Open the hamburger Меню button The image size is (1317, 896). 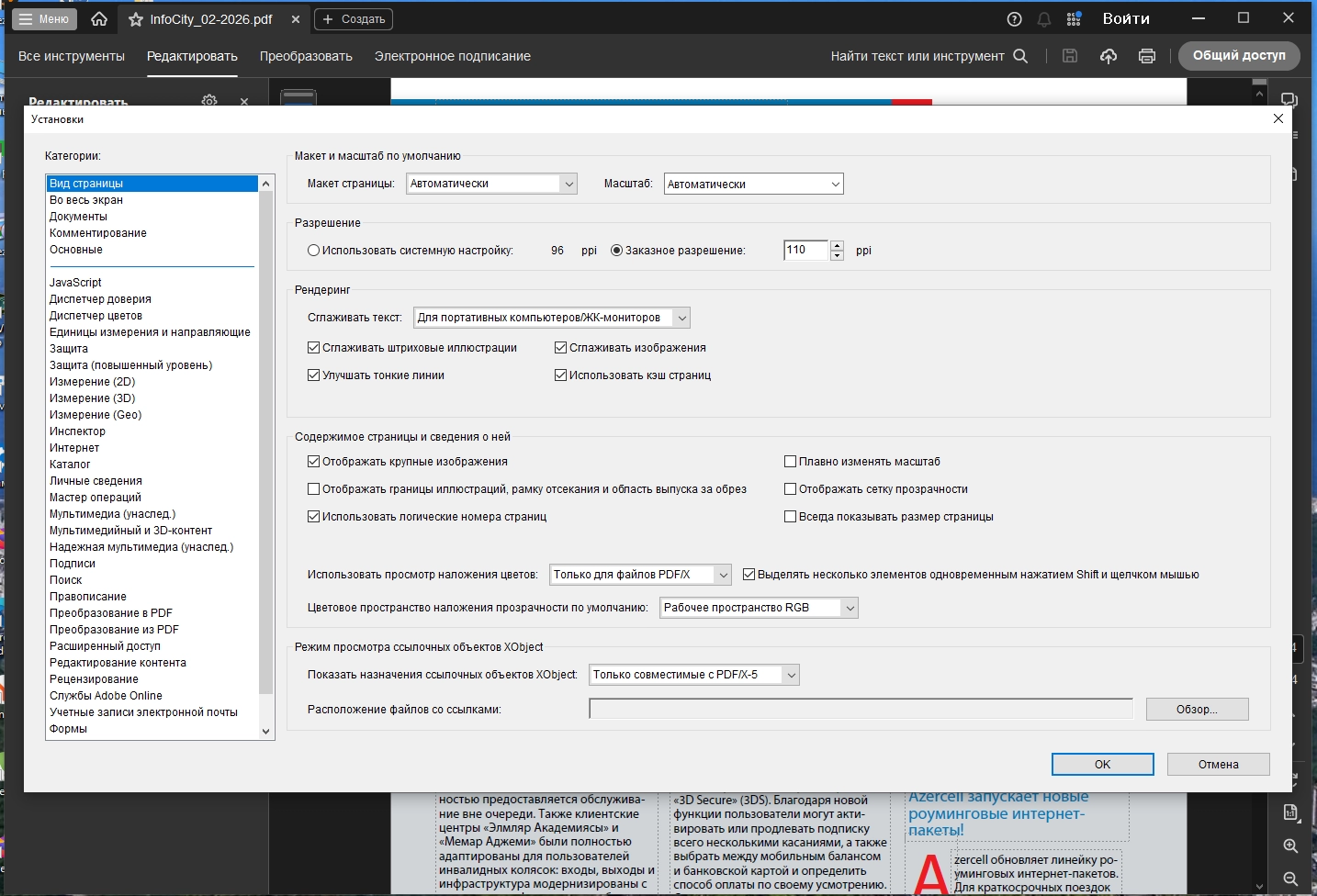pos(44,18)
